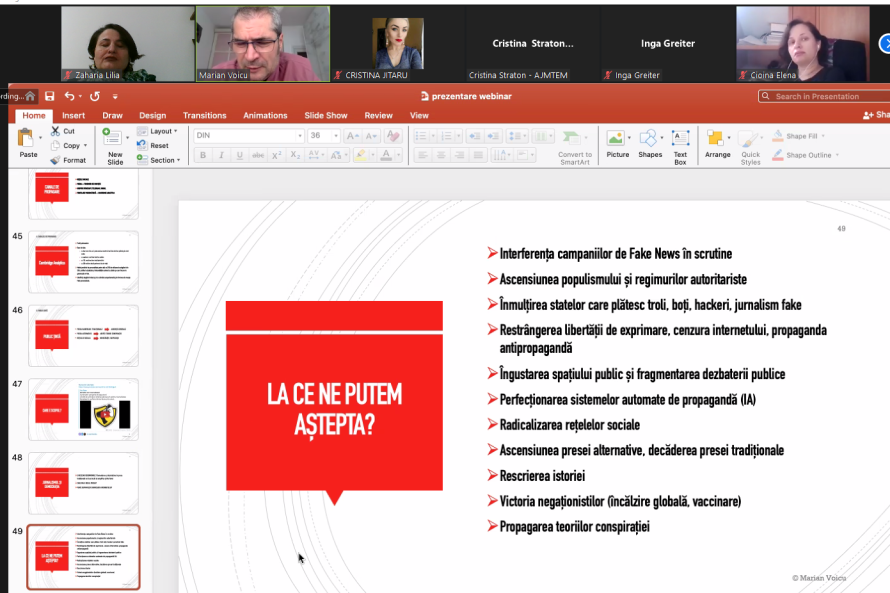Click the Picture insert icon
890x593 pixels.
point(617,143)
